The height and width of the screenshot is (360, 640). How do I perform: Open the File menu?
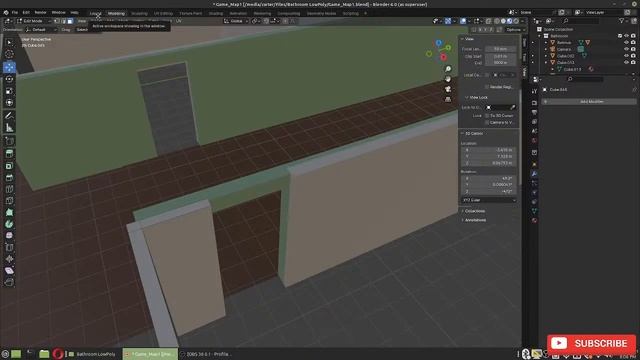pyautogui.click(x=15, y=13)
